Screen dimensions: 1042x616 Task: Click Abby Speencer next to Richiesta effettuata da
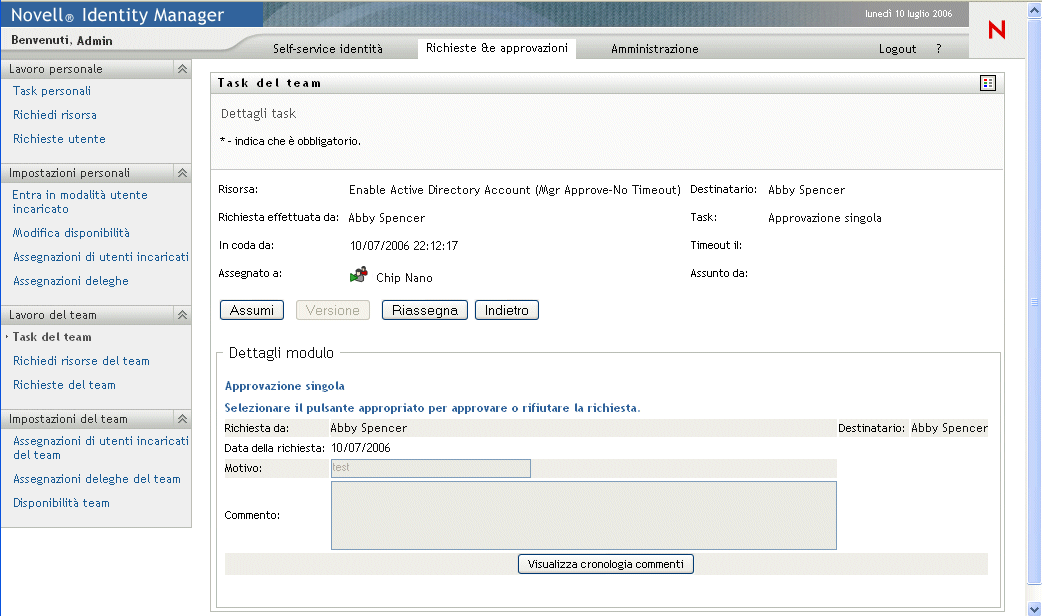[387, 218]
